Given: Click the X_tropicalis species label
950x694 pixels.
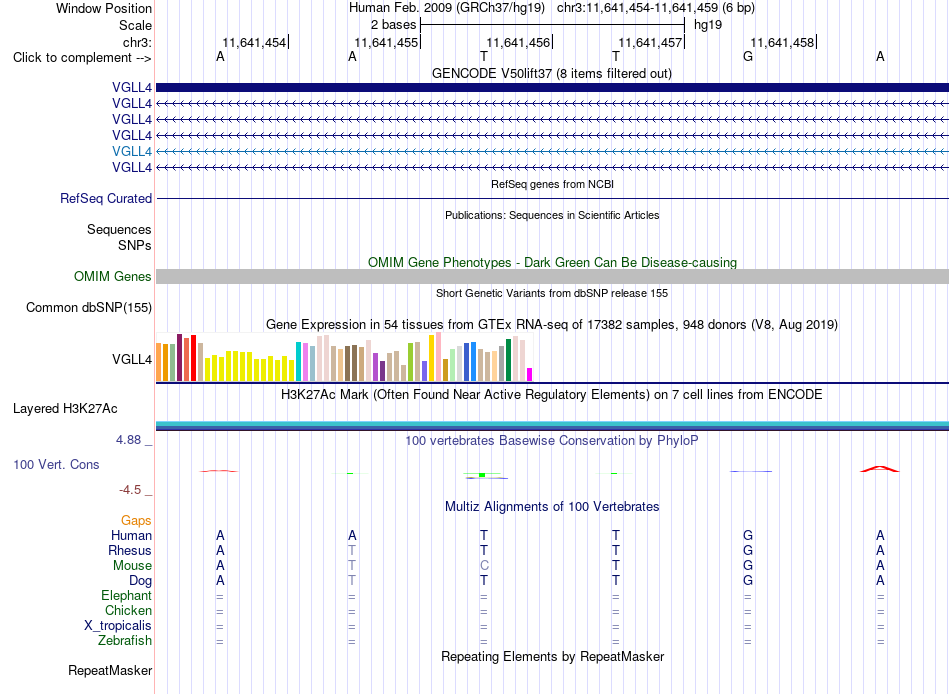Looking at the screenshot, I should (118, 626).
